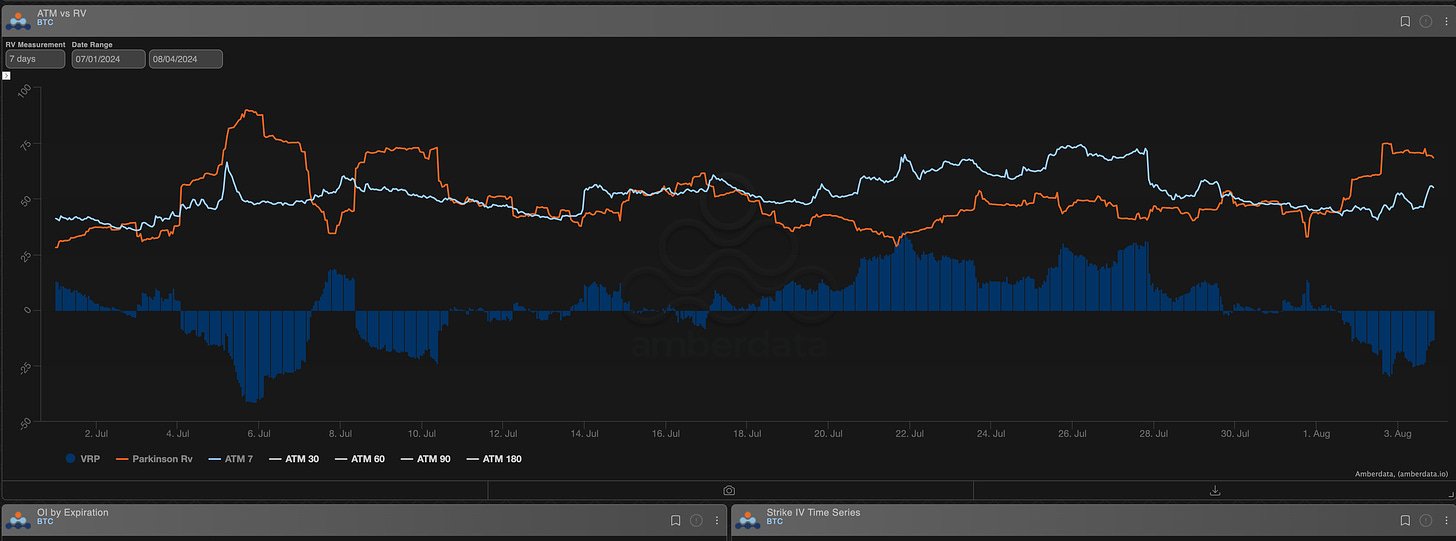Open three-dot menu of ATM vs RV panel

click(1444, 20)
